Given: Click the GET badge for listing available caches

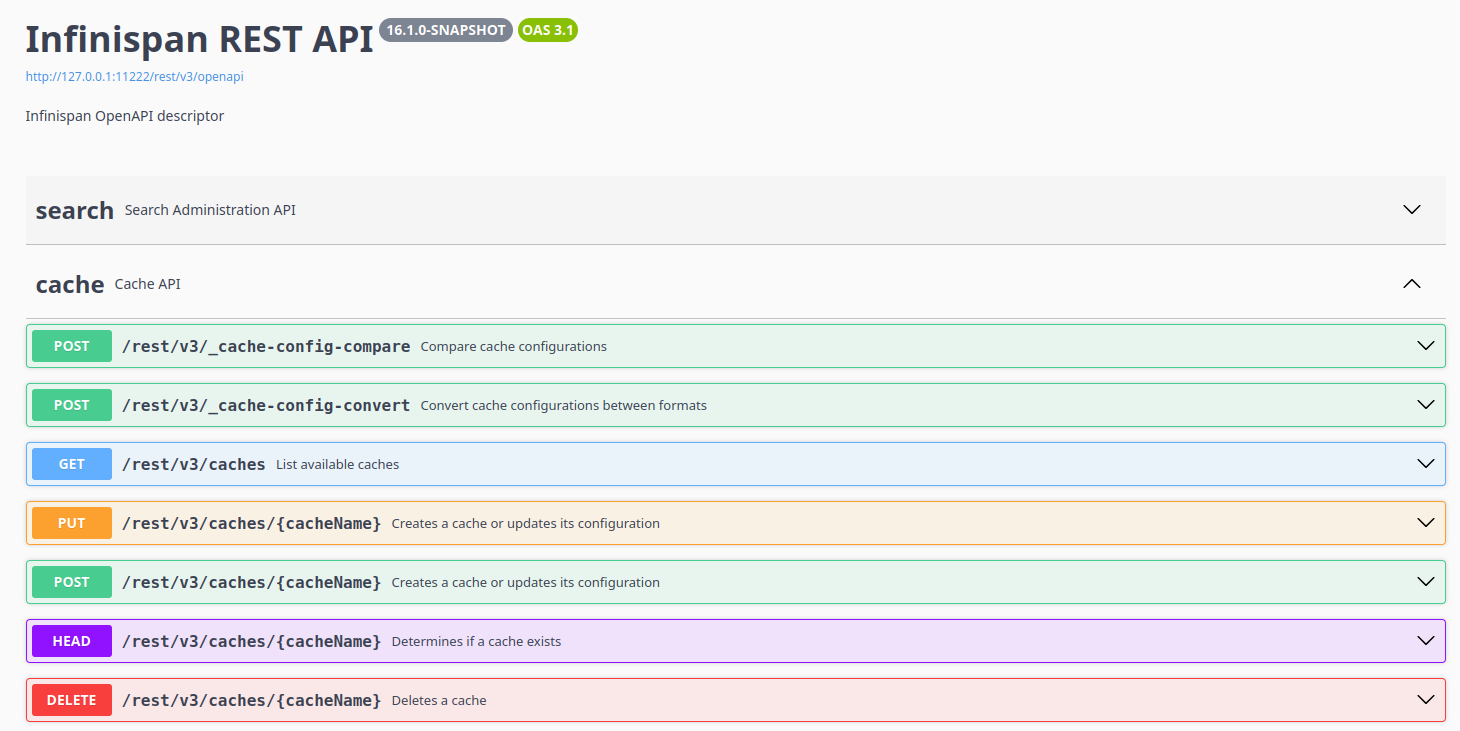Looking at the screenshot, I should (x=71, y=464).
